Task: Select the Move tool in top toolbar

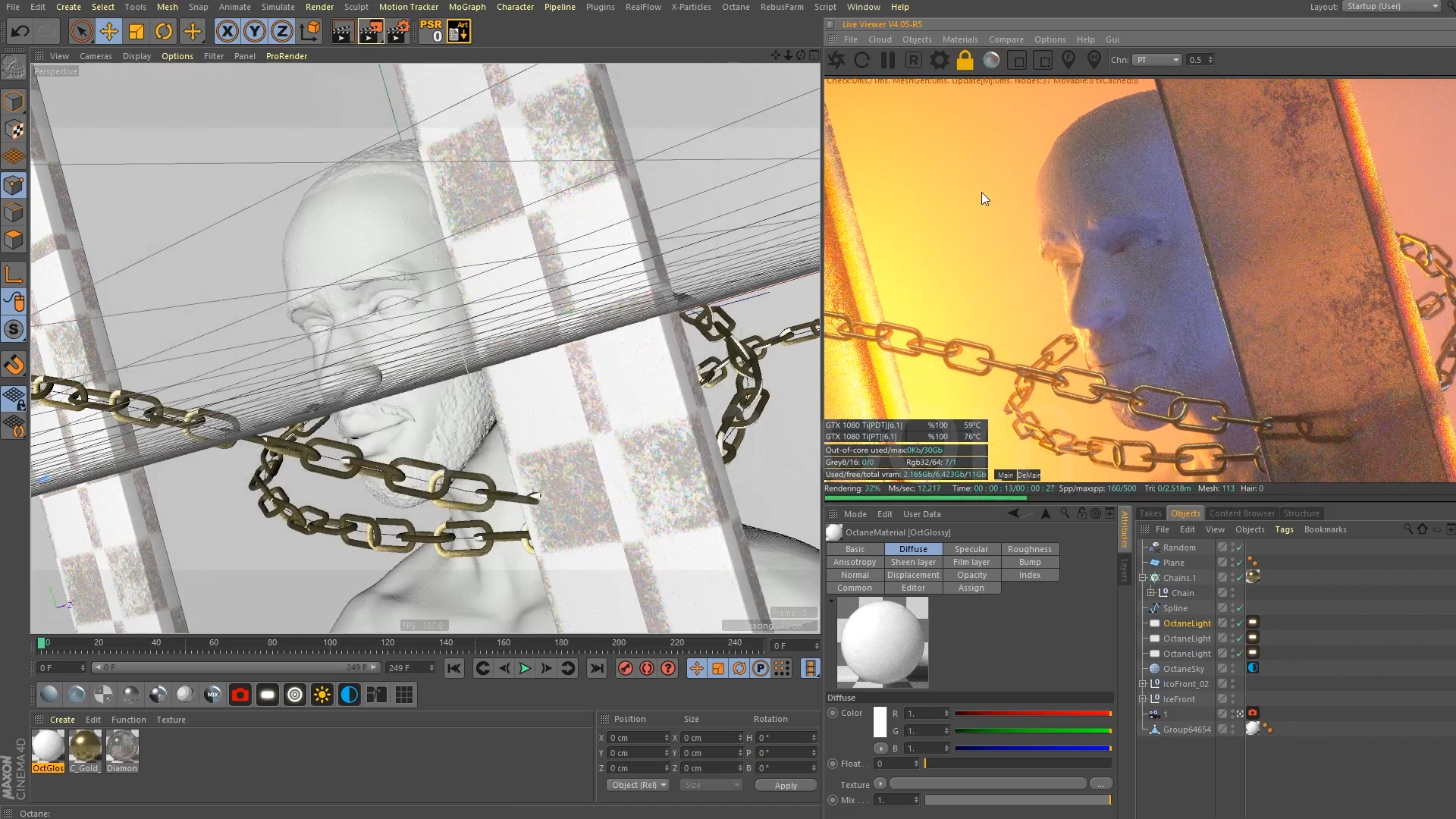Action: coord(109,31)
